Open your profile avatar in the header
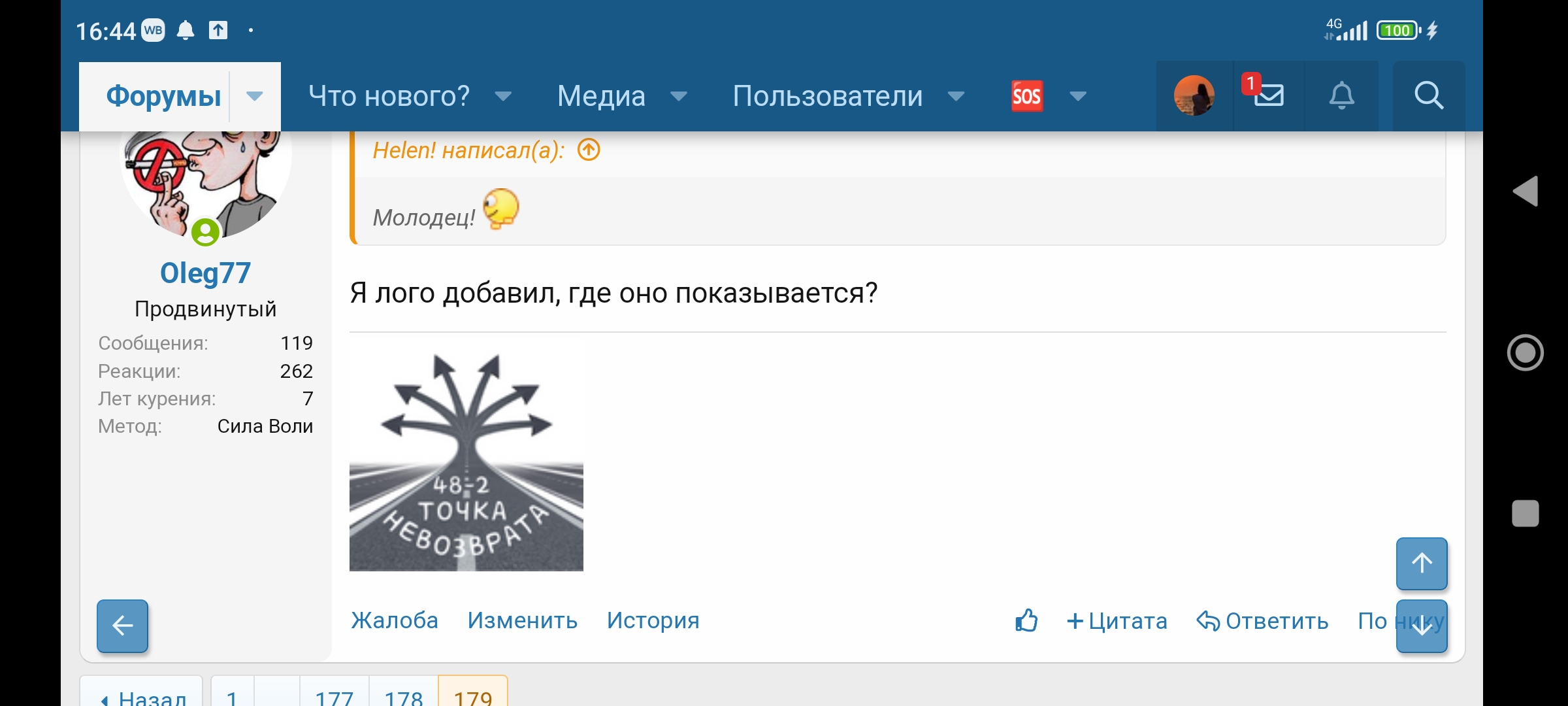The width and height of the screenshot is (1568, 706). tap(1194, 95)
